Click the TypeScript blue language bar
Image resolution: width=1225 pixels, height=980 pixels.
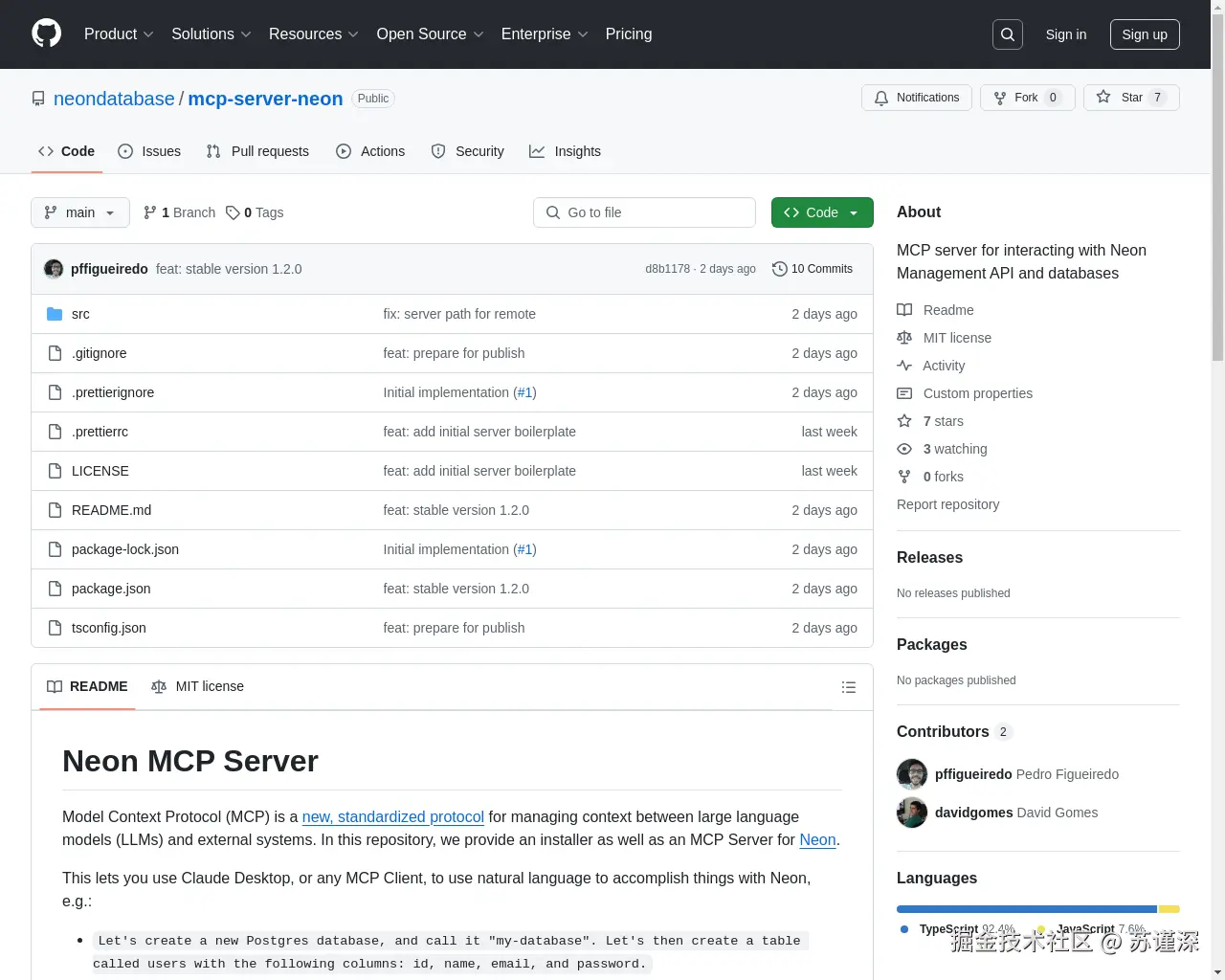click(x=1027, y=909)
